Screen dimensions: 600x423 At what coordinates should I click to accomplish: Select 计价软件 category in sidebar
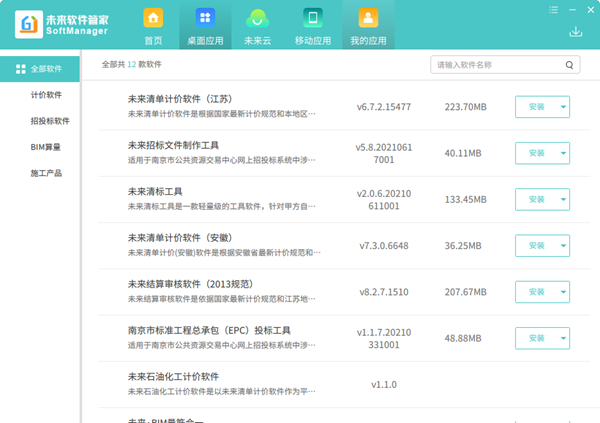click(46, 95)
